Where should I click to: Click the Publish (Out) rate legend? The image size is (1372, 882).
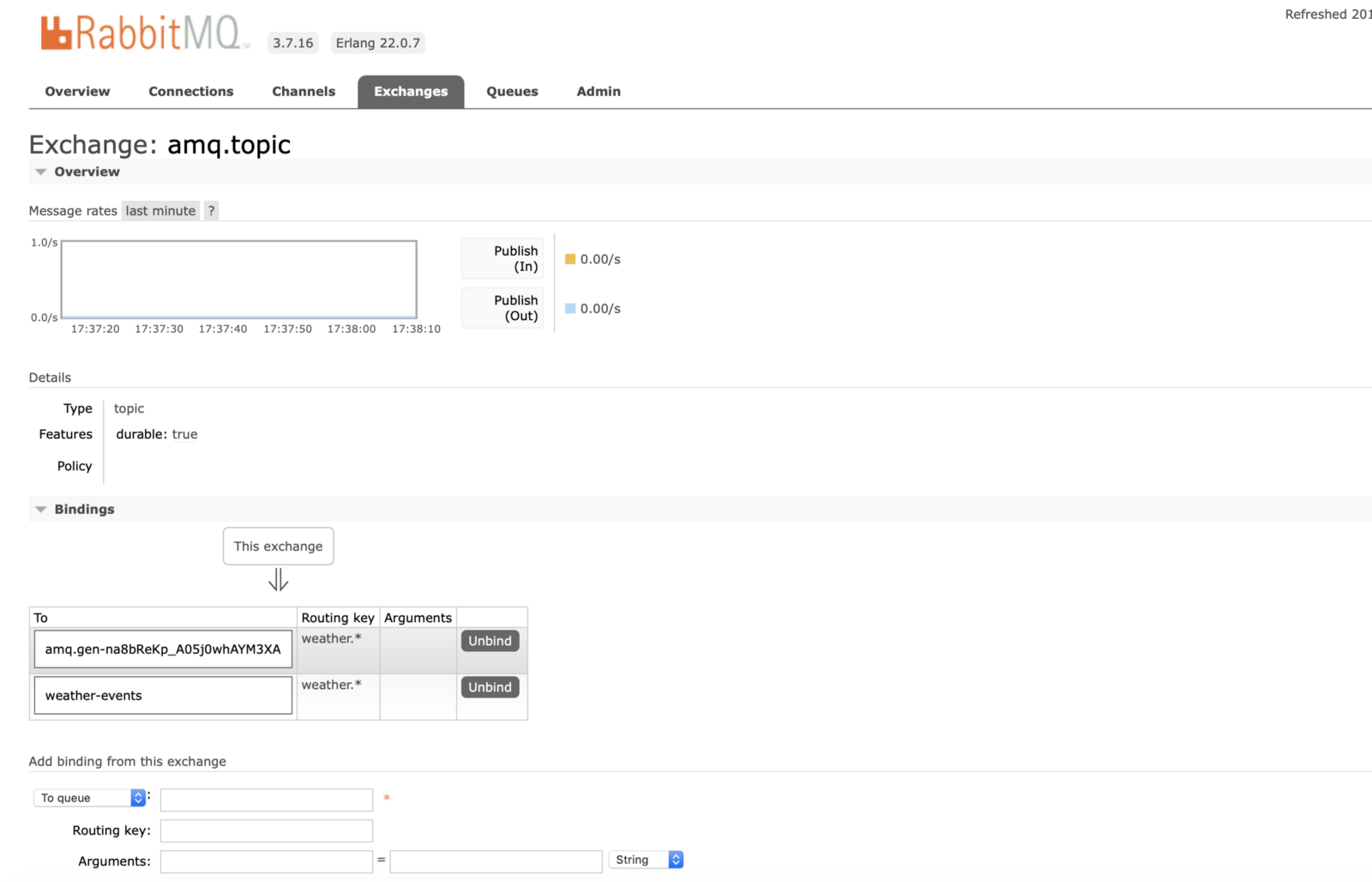point(502,308)
